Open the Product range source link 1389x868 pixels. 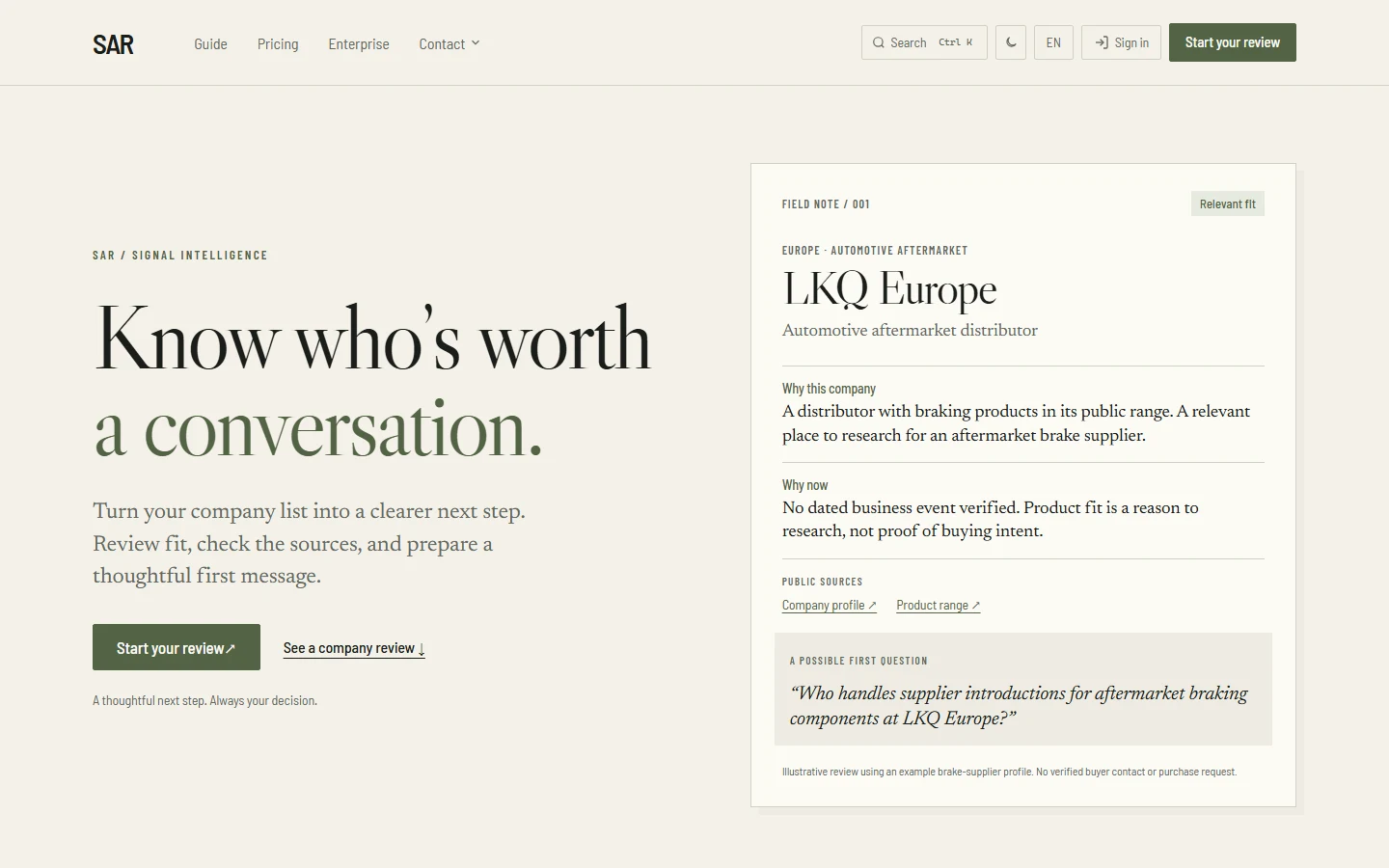[939, 606]
